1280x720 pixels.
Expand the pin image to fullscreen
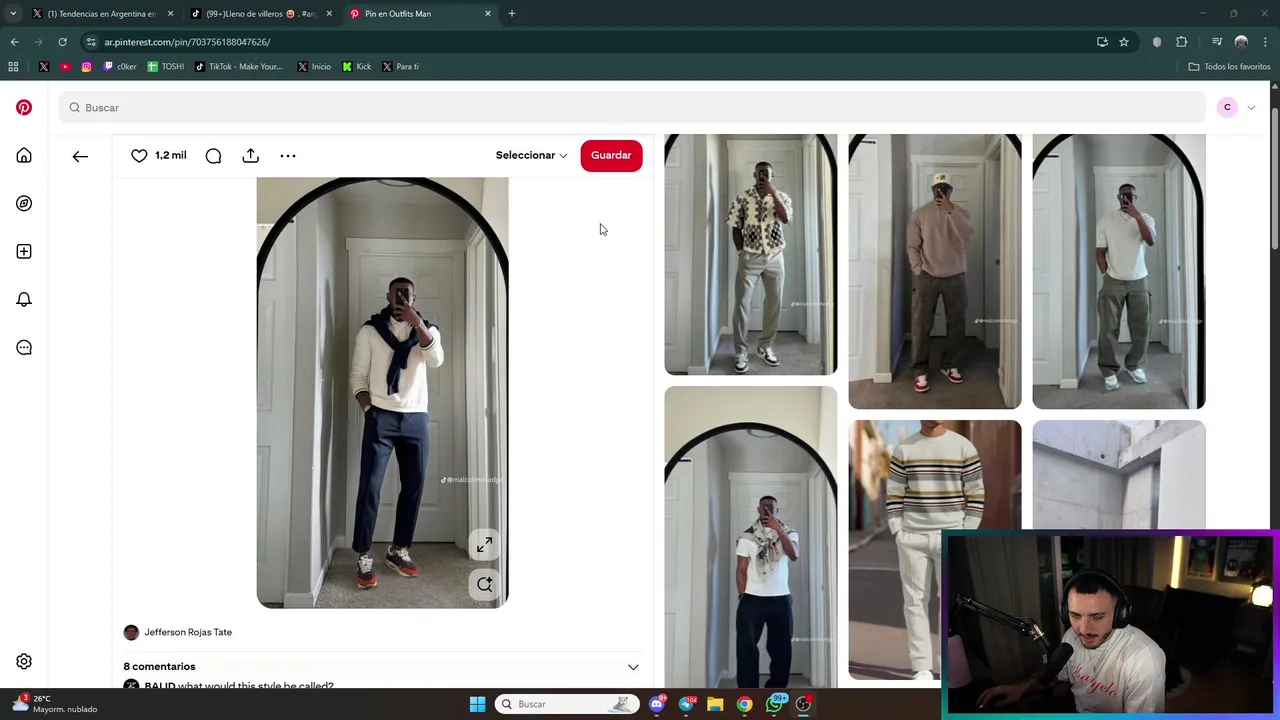(x=484, y=544)
